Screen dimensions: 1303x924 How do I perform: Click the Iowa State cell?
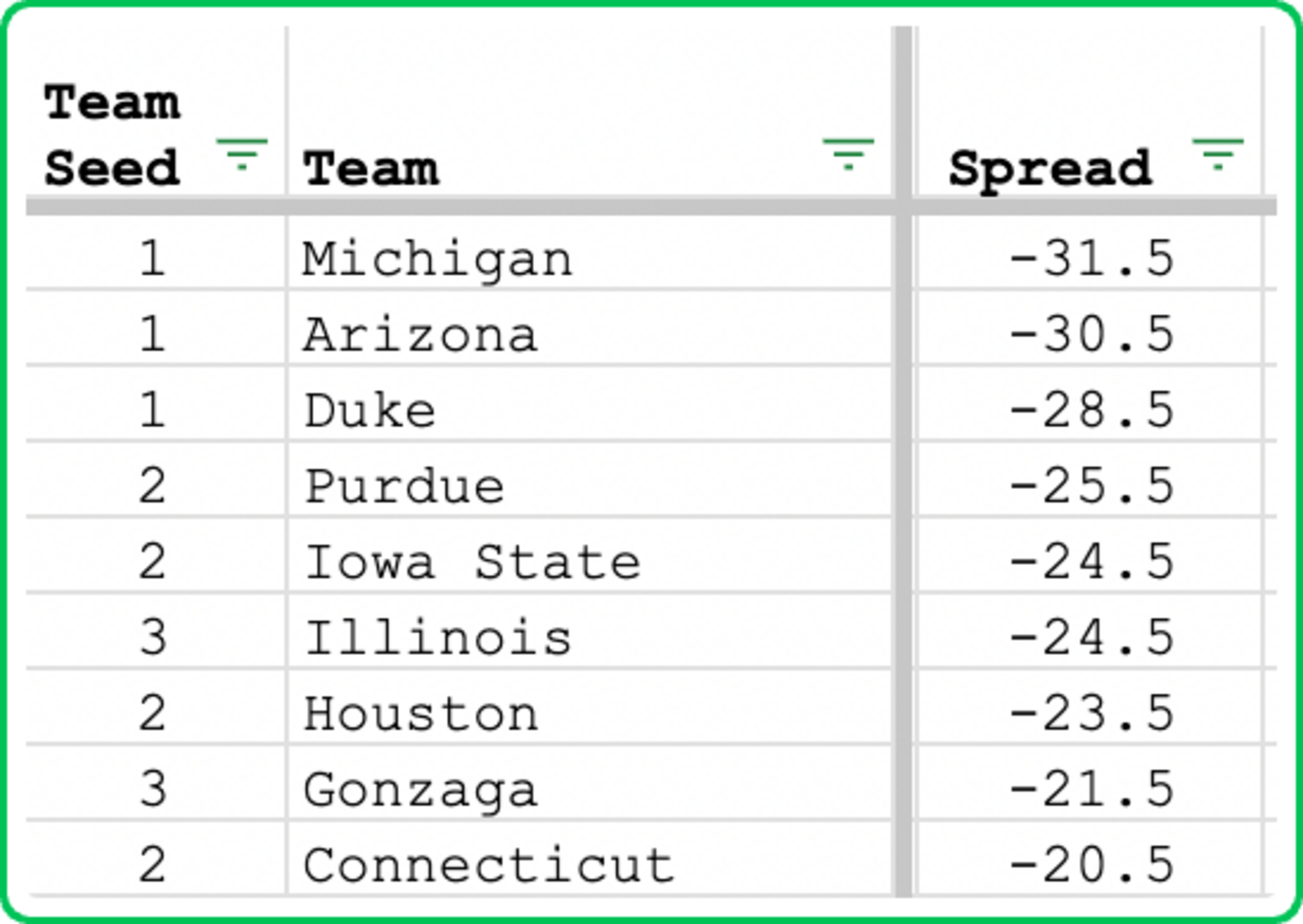point(472,562)
